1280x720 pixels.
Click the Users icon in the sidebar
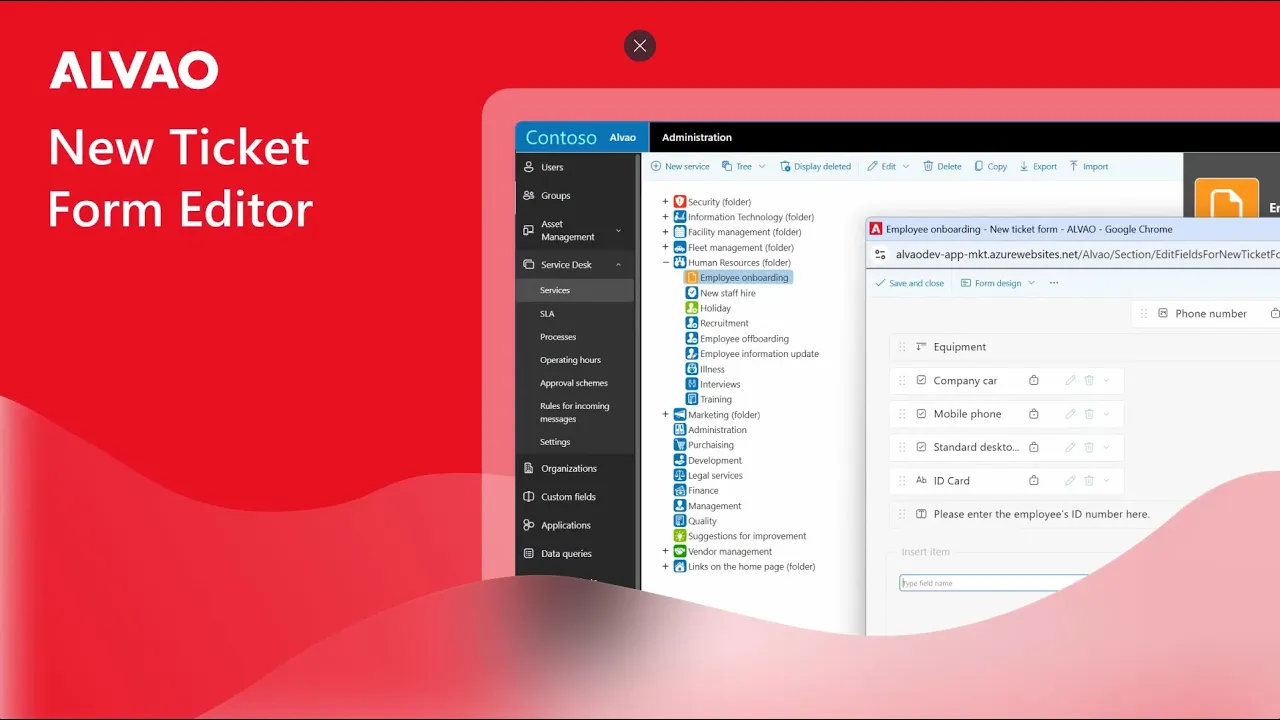pyautogui.click(x=529, y=167)
